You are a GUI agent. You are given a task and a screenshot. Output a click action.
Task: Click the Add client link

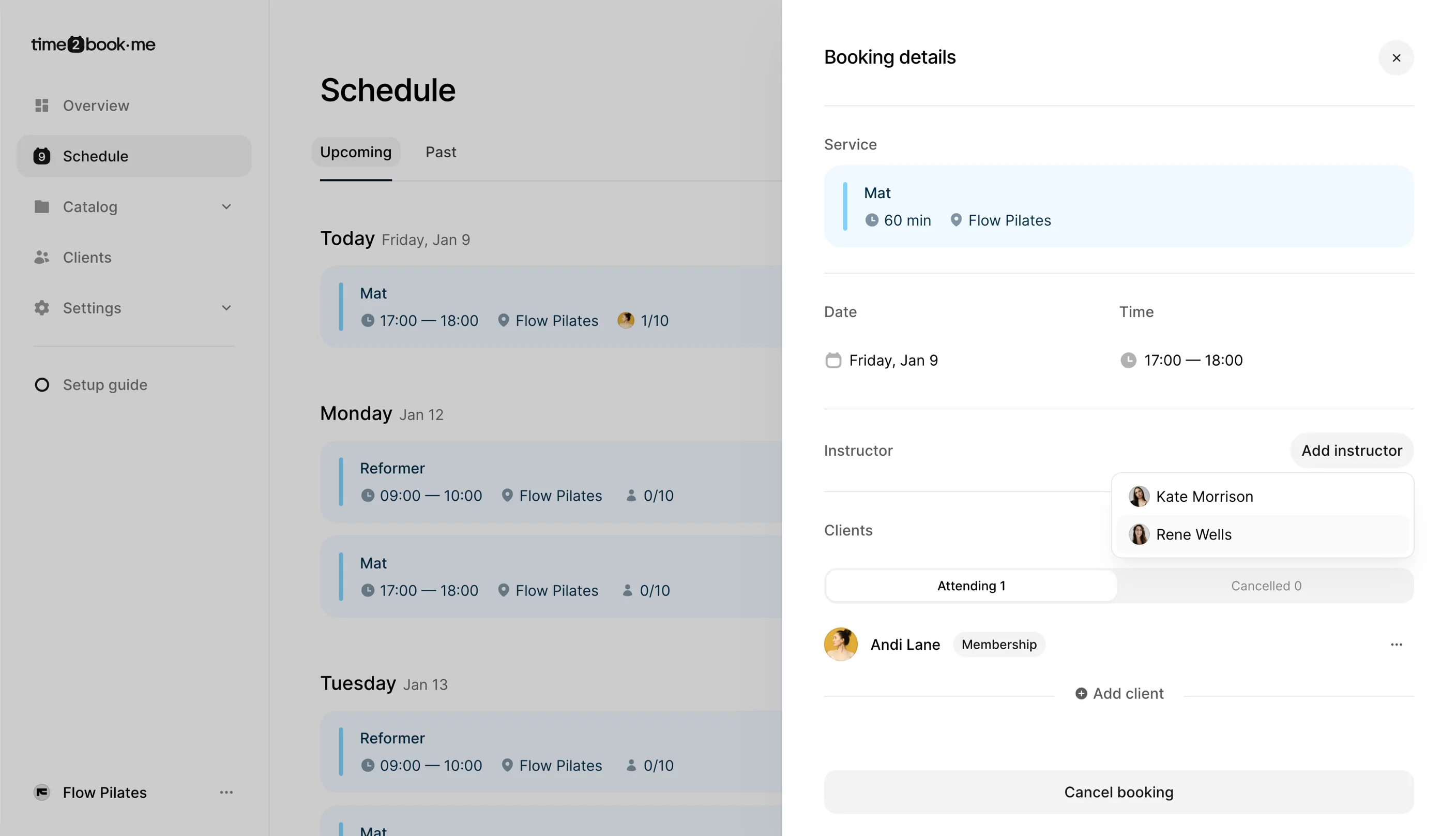point(1119,694)
